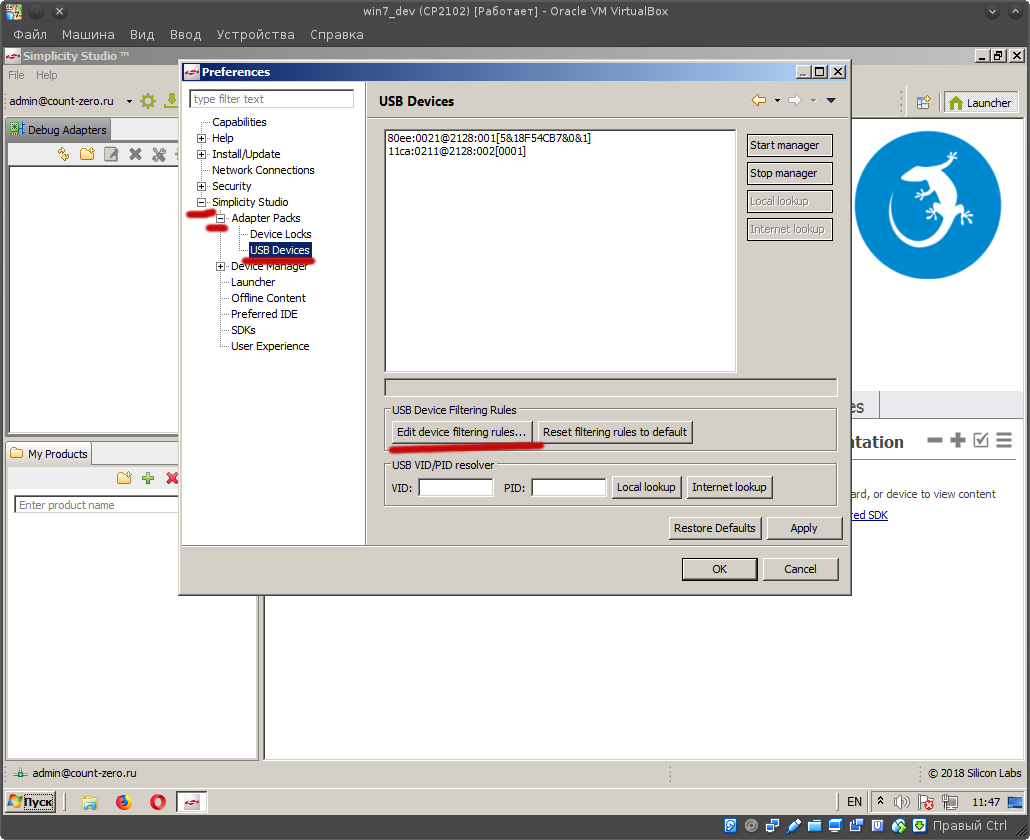Click VirtualBox USB status icon in bottom bar

794,826
